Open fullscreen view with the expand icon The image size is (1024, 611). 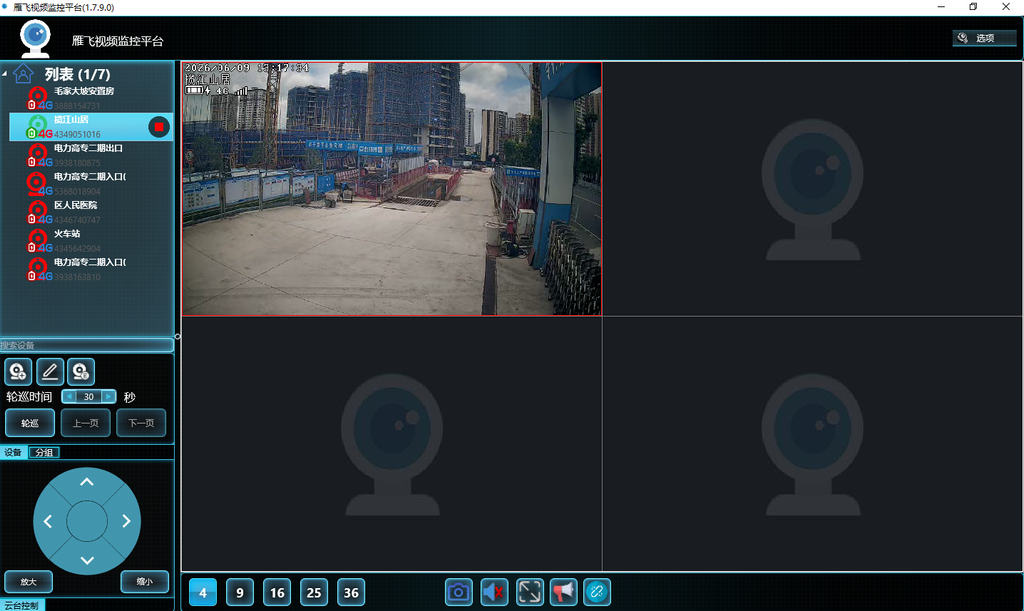pos(530,592)
